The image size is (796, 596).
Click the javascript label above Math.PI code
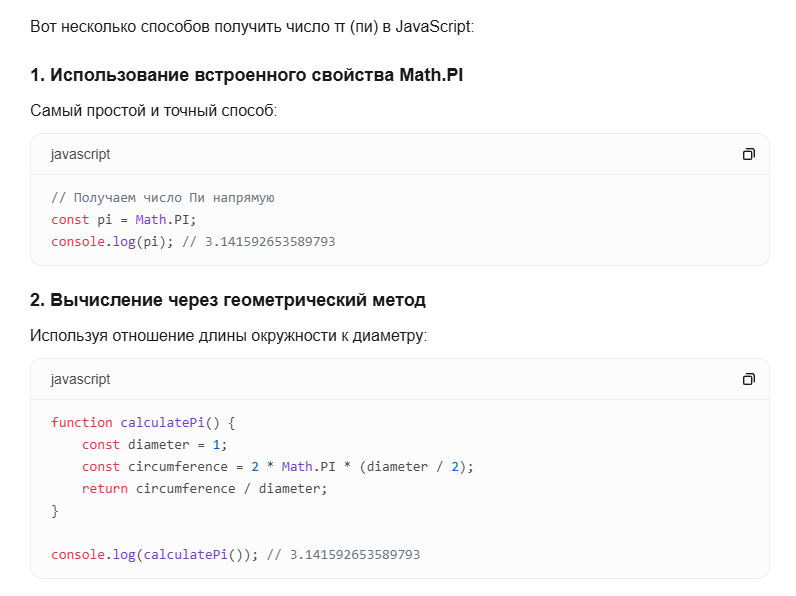coord(80,154)
